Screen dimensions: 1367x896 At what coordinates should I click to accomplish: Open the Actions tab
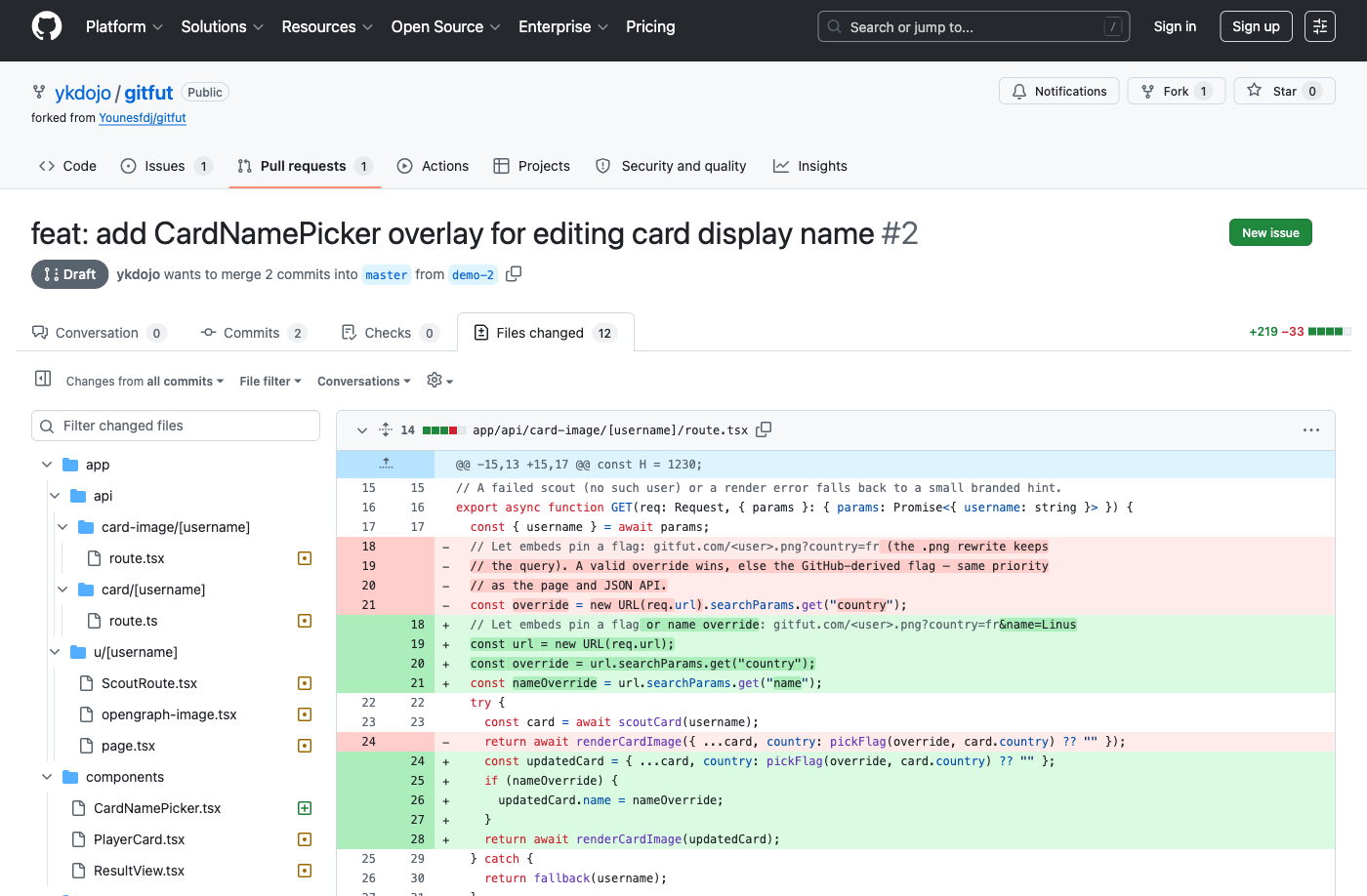(x=433, y=166)
